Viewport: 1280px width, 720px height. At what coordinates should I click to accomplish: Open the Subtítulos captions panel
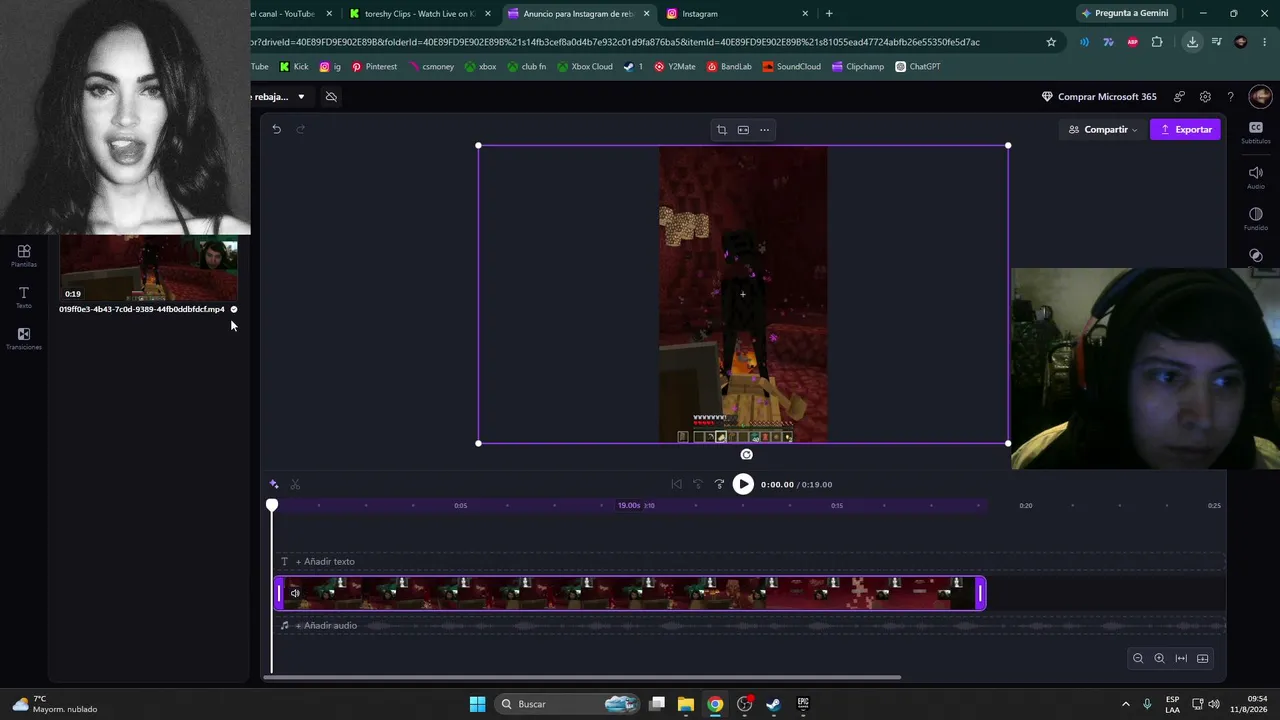coord(1256,132)
